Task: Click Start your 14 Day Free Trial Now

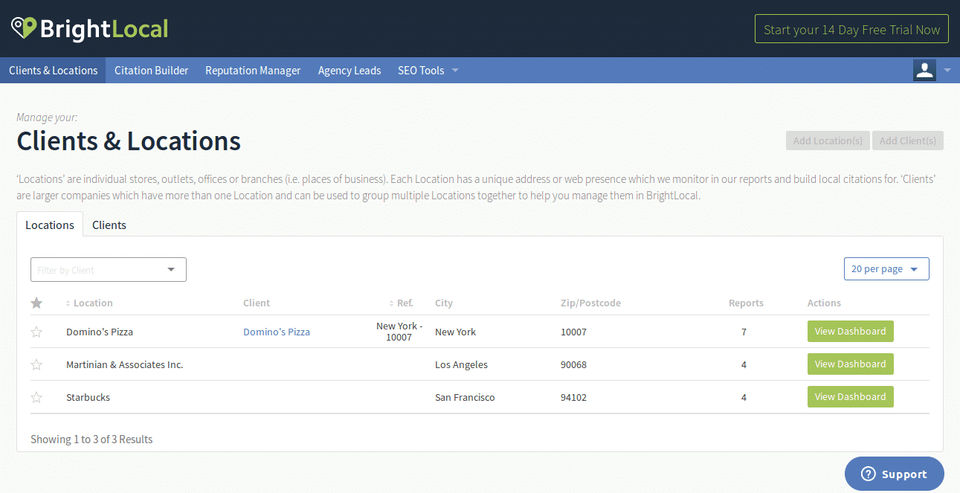Action: point(852,29)
